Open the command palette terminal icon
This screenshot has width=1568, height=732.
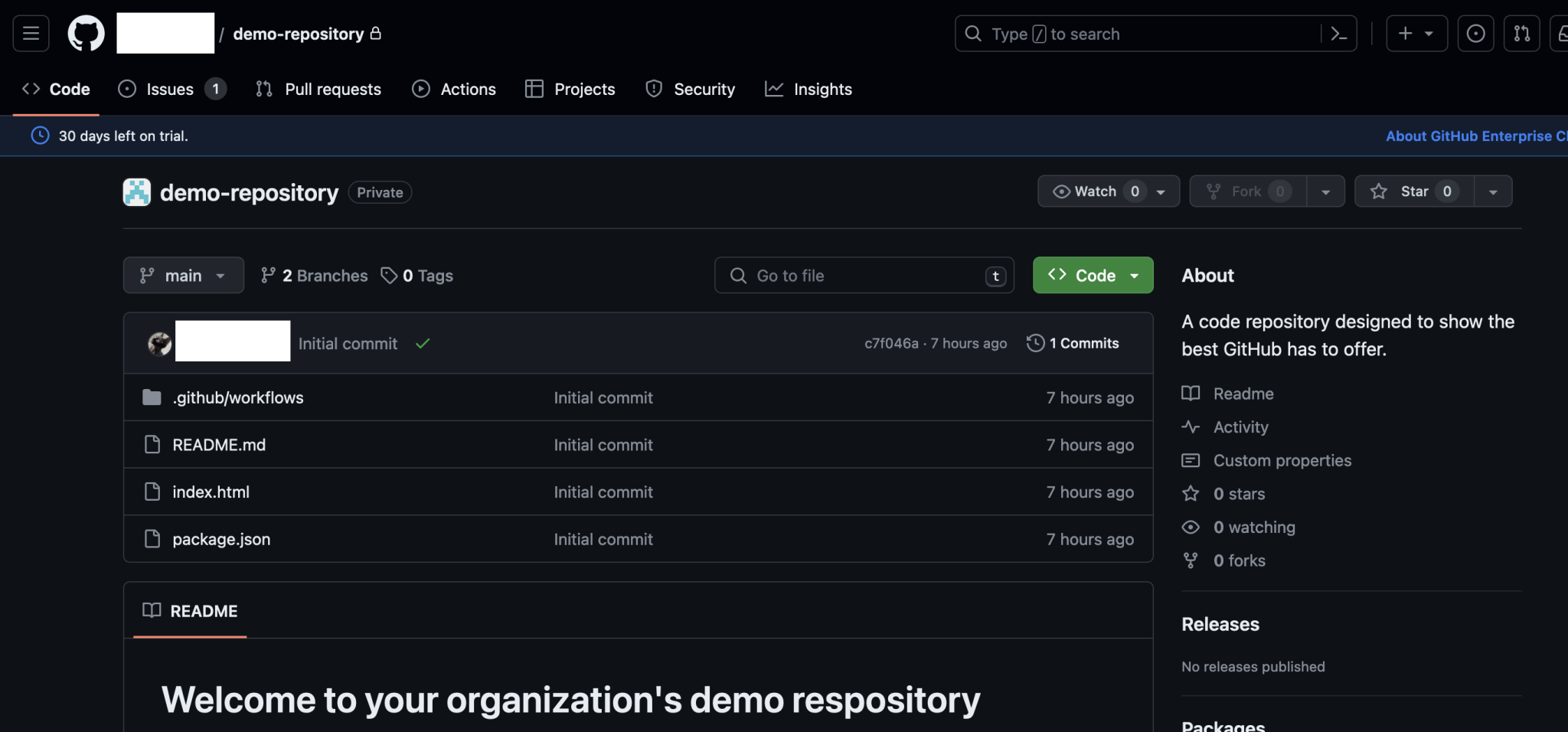click(1338, 34)
